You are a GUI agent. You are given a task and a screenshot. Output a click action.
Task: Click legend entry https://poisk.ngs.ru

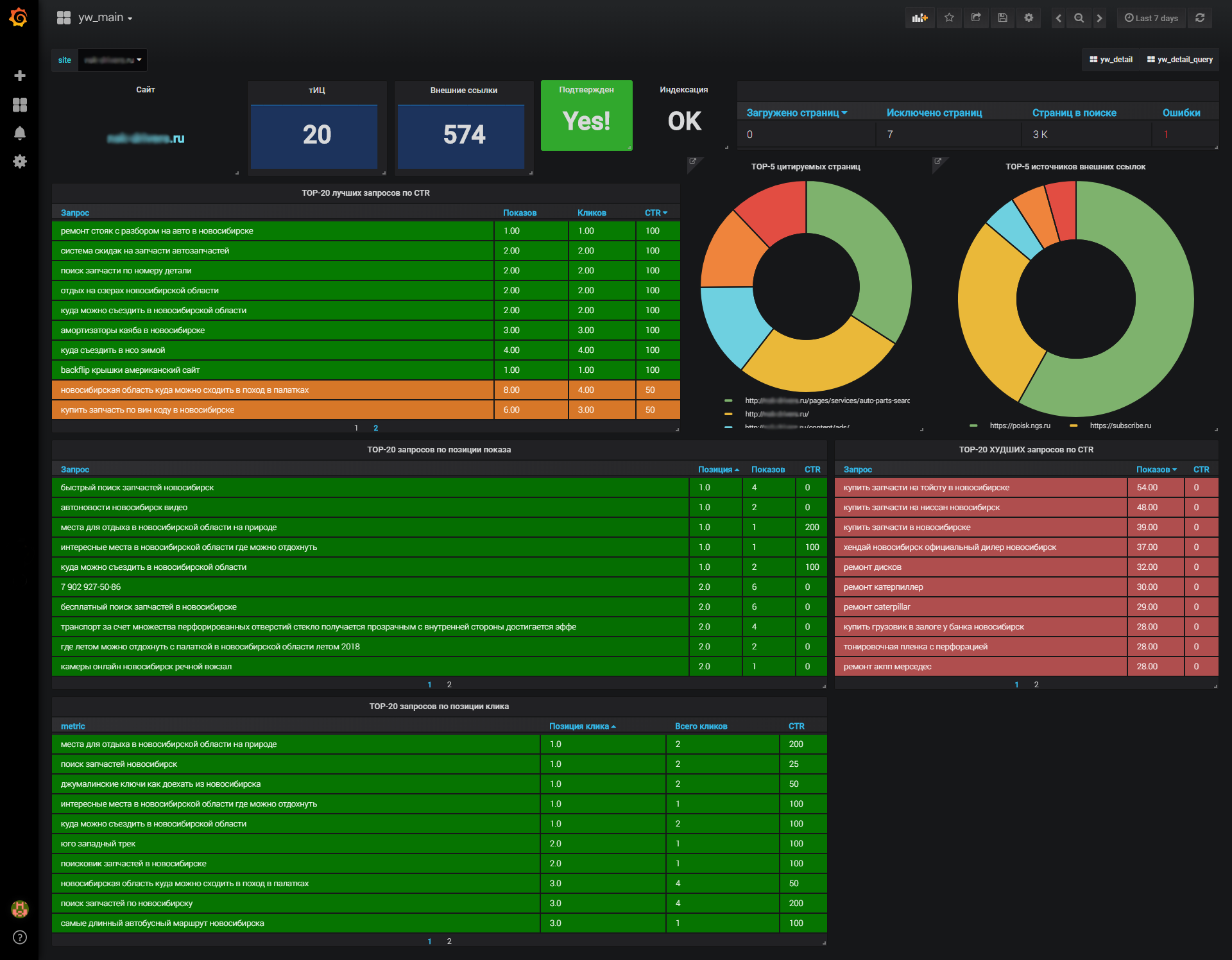[1020, 425]
